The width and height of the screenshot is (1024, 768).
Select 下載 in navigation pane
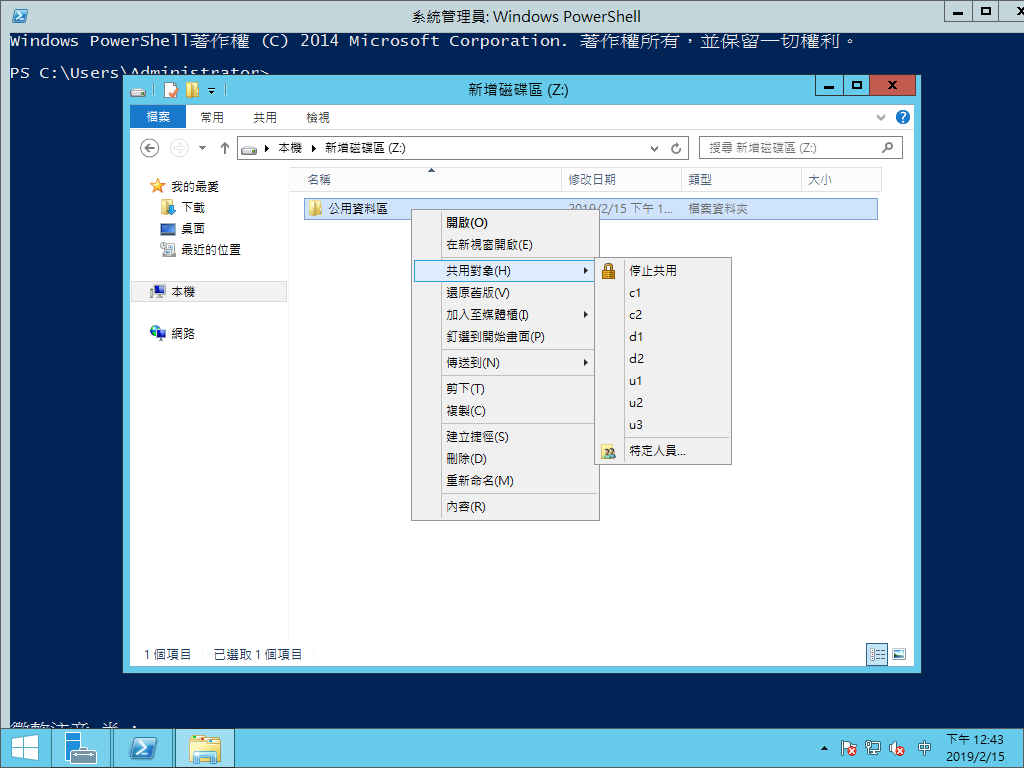(193, 208)
